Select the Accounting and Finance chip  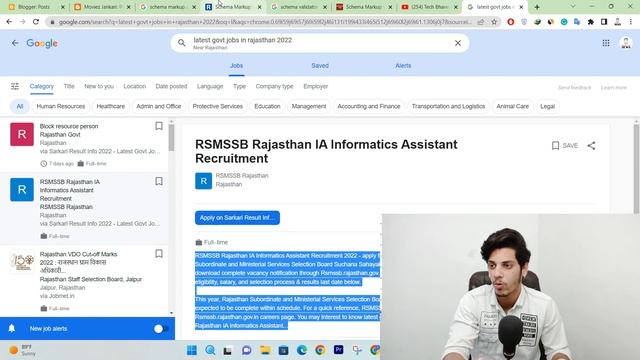[x=369, y=106]
